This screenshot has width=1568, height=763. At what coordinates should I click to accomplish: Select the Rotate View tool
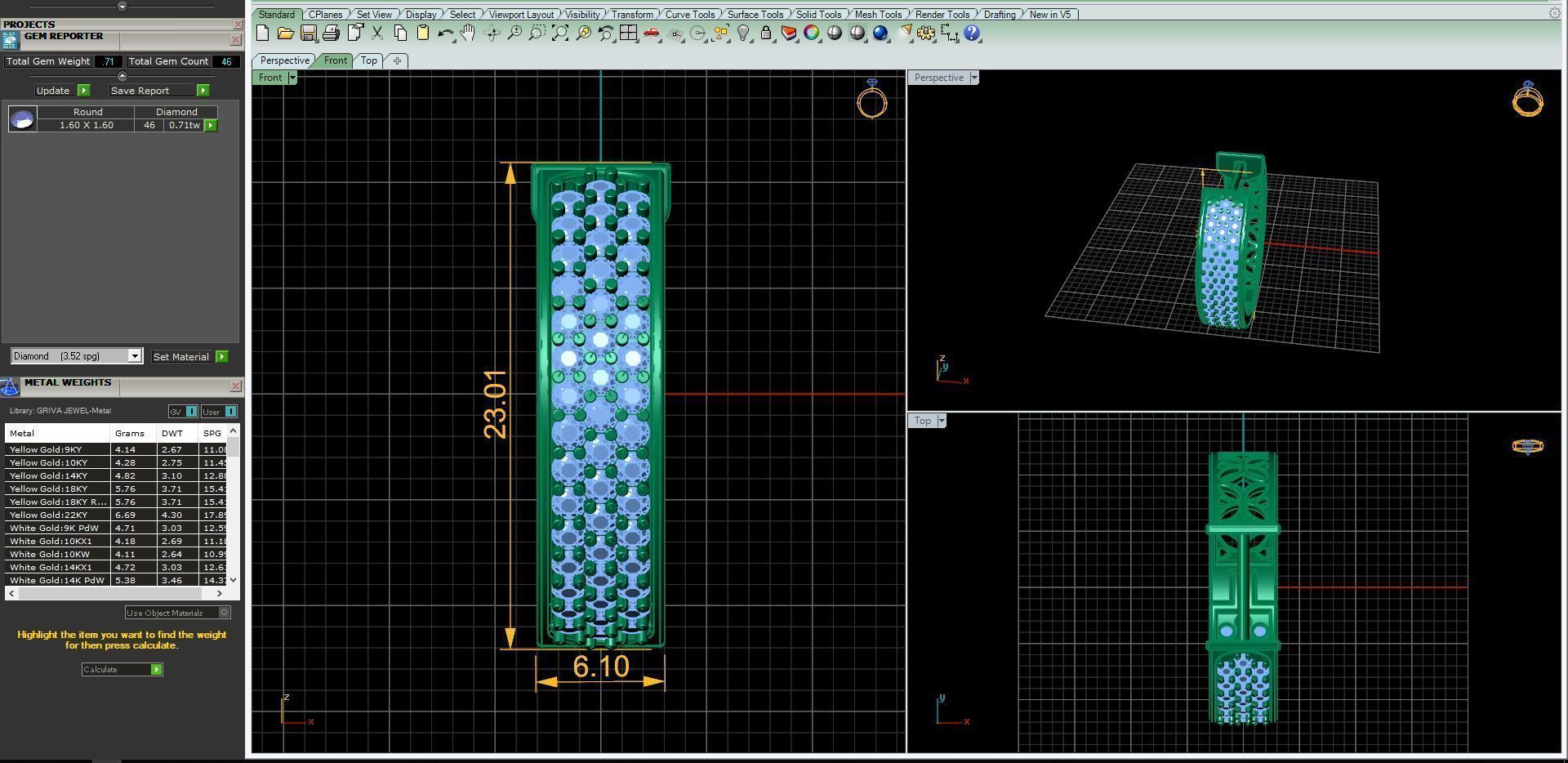tap(492, 33)
